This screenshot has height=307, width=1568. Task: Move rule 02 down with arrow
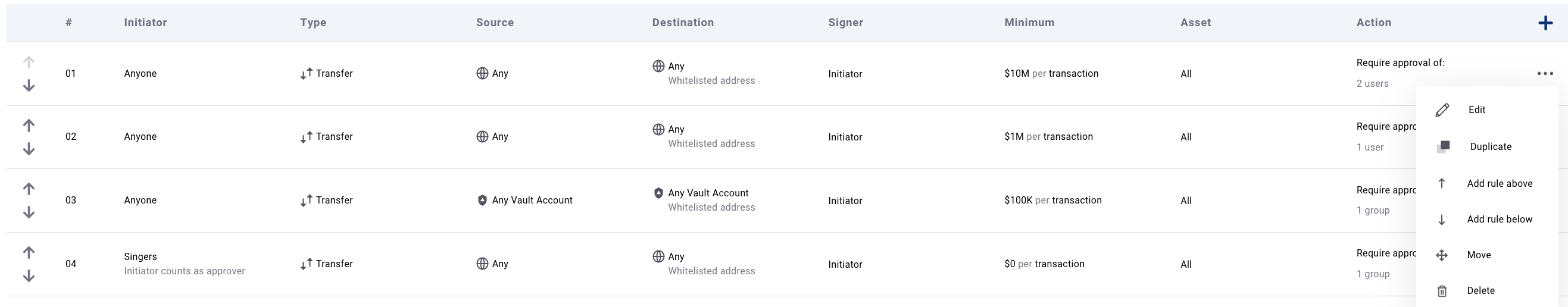coord(29,149)
